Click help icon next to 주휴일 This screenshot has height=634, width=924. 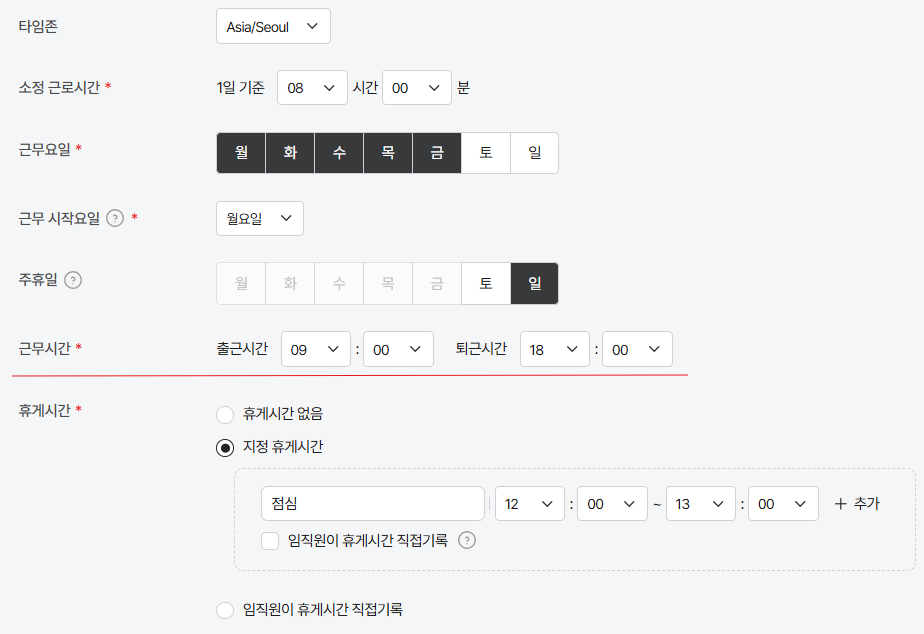tap(72, 280)
